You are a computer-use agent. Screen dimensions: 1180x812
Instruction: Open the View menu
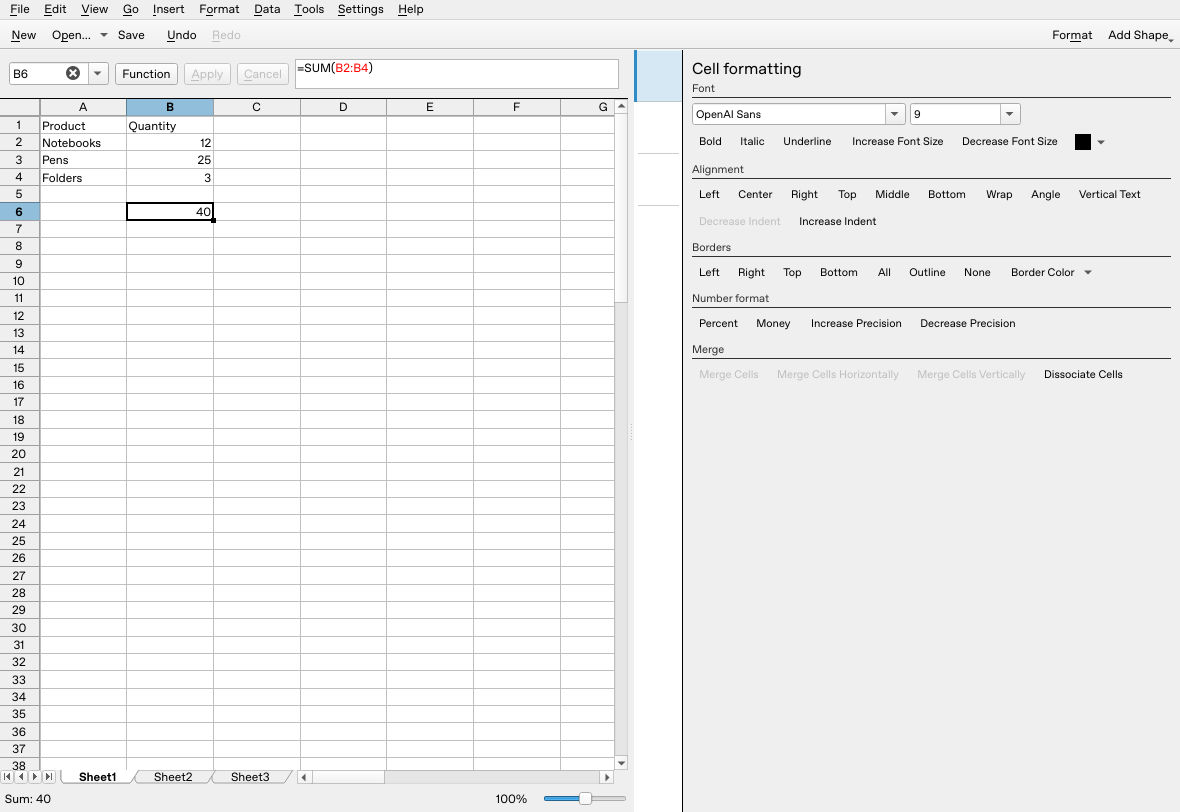[94, 9]
